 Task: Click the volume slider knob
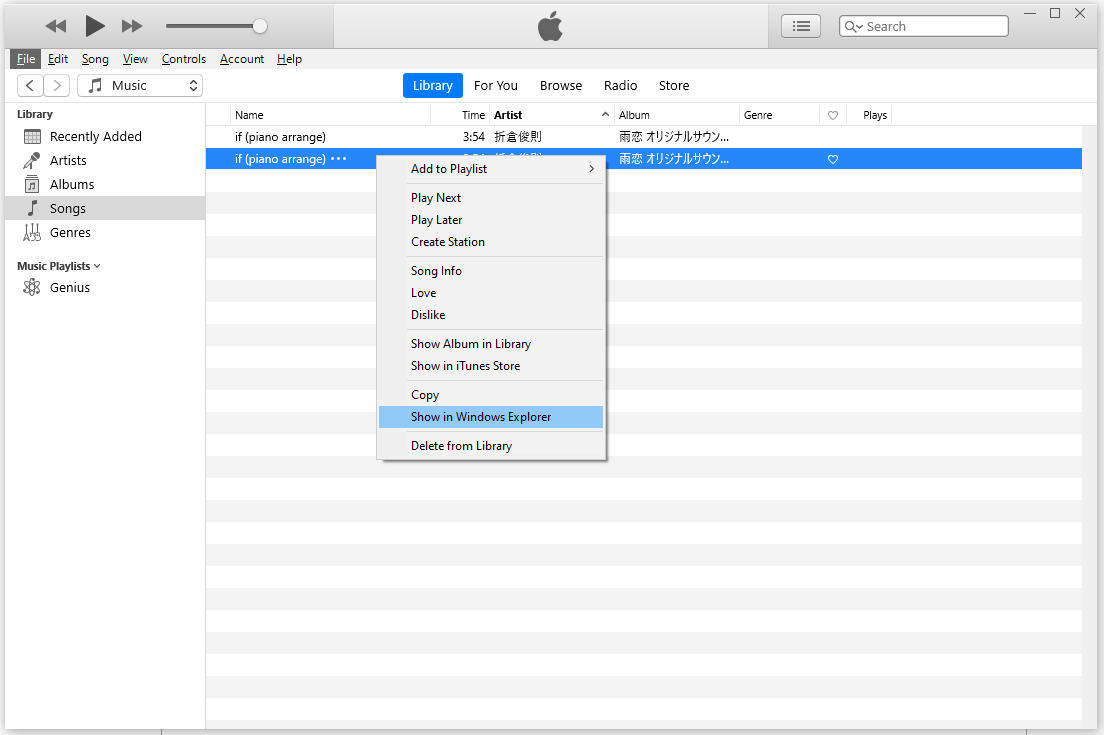coord(260,26)
